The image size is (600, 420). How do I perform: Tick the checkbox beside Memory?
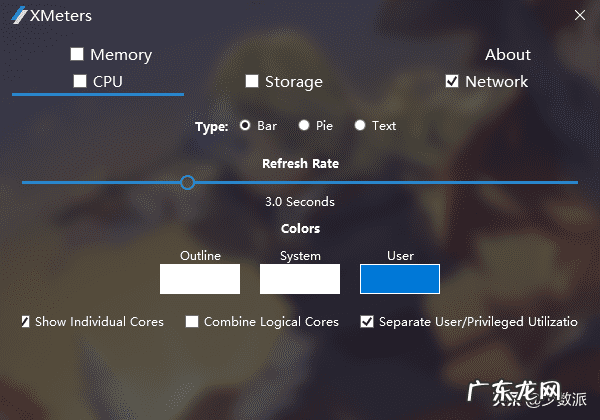[77, 54]
